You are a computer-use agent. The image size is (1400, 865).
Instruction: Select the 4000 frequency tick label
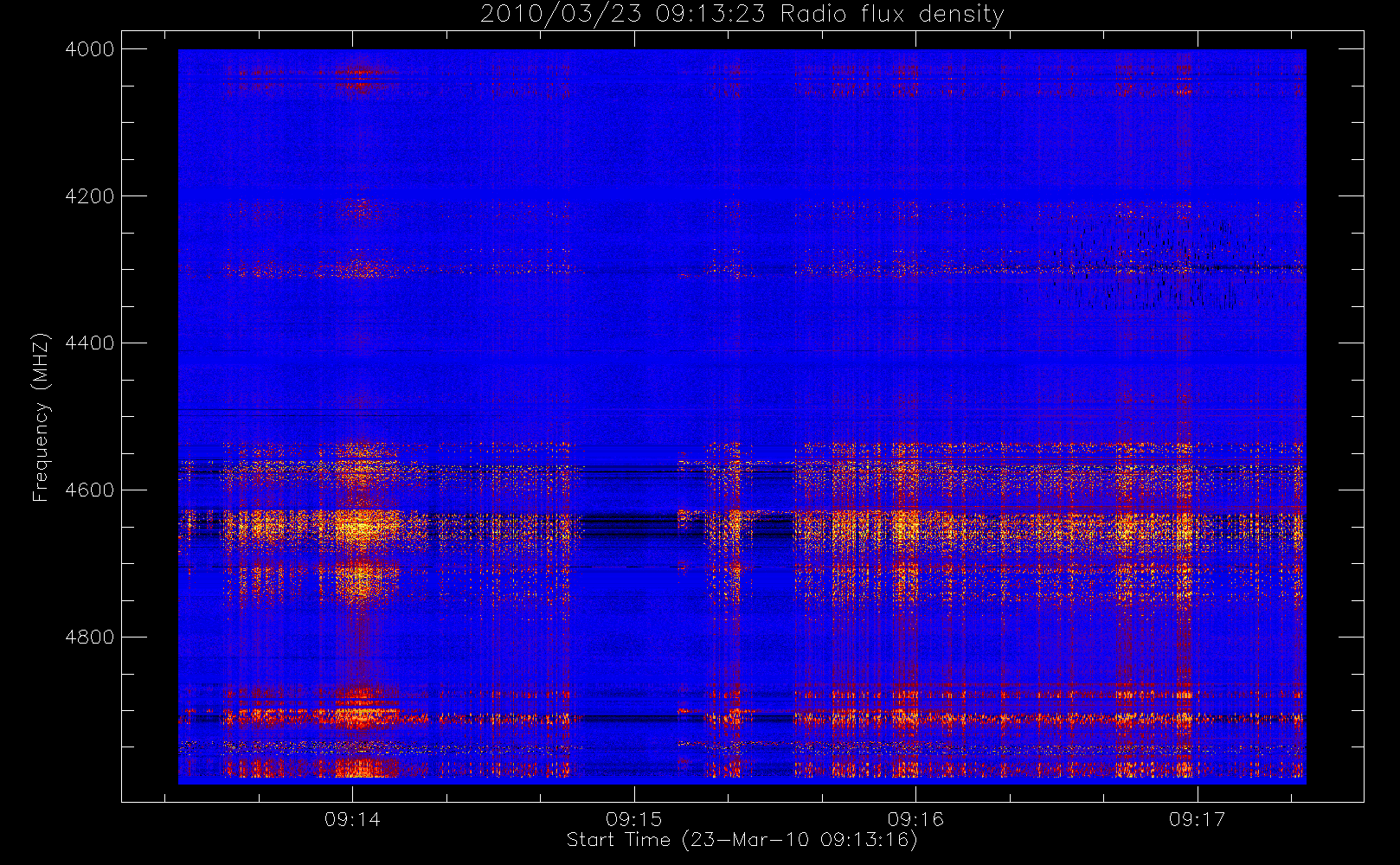tap(90, 49)
